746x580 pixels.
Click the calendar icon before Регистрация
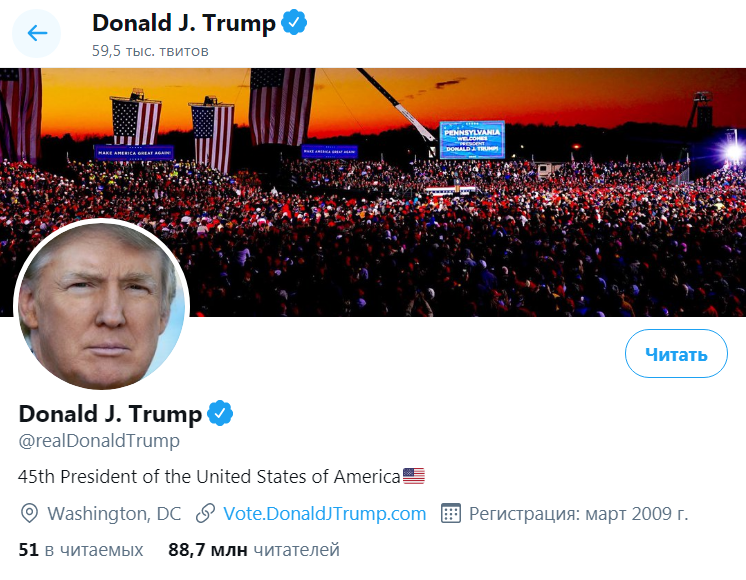[x=451, y=514]
